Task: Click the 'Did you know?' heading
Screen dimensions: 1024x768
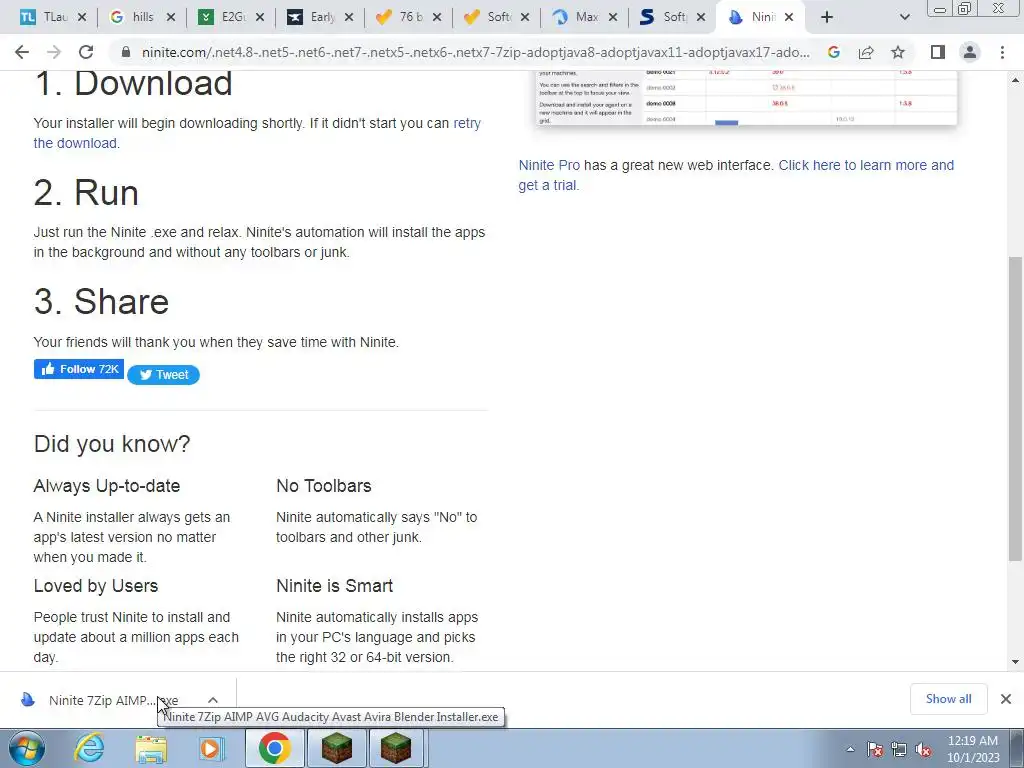Action: tap(112, 444)
